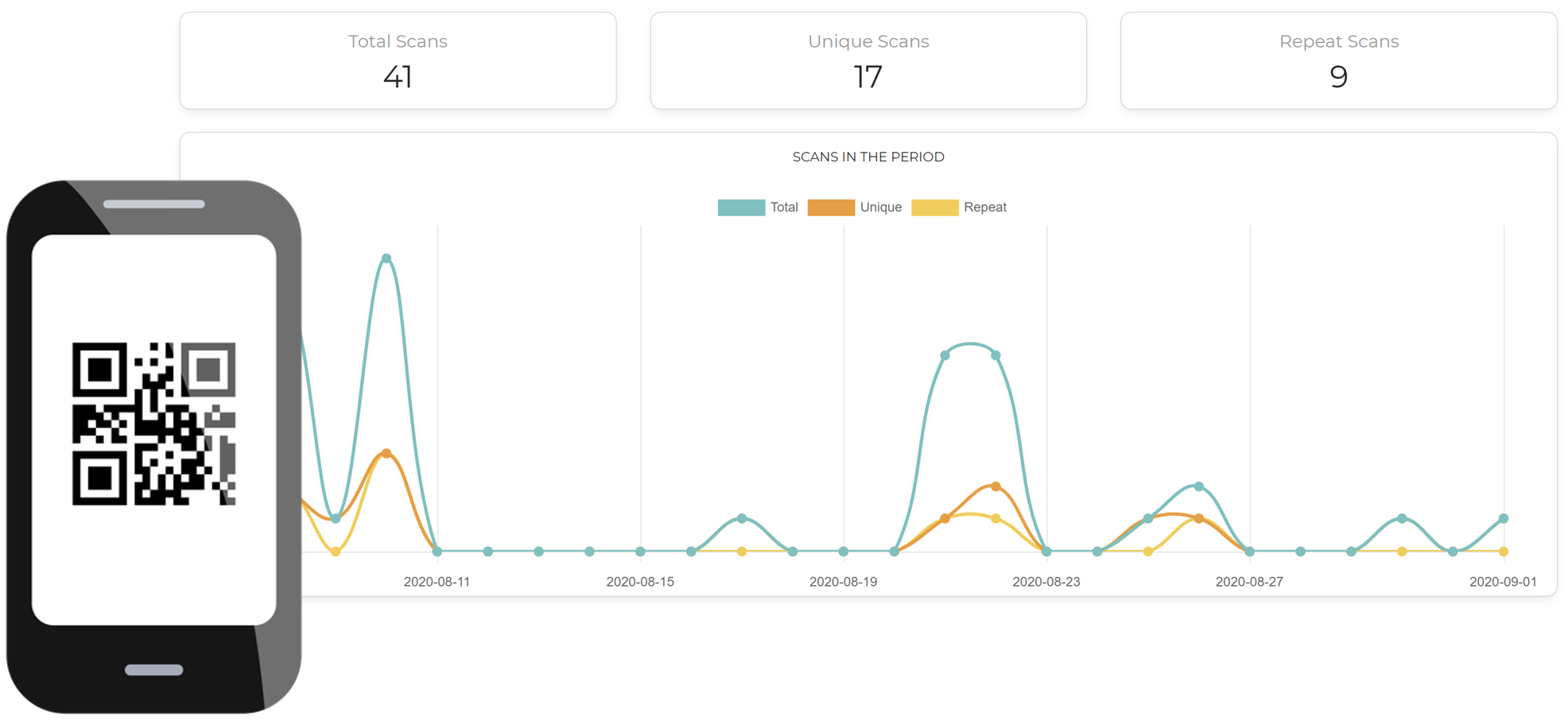This screenshot has width=1568, height=721.
Task: Click the Total data point at 2020-09-01
Action: point(1504,518)
